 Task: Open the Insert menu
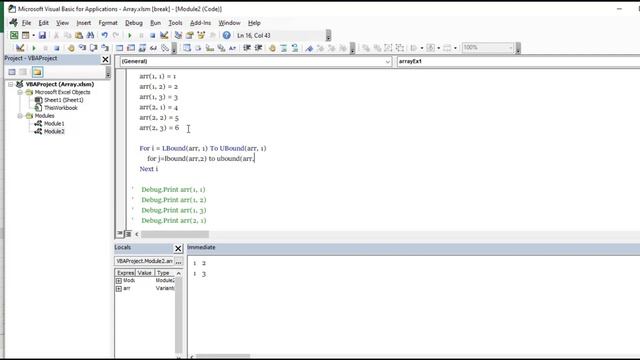[x=84, y=23]
